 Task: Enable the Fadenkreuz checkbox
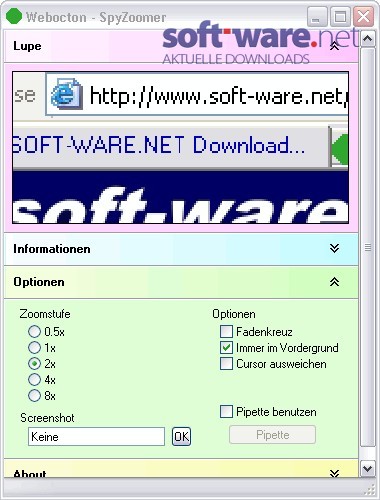(x=226, y=332)
